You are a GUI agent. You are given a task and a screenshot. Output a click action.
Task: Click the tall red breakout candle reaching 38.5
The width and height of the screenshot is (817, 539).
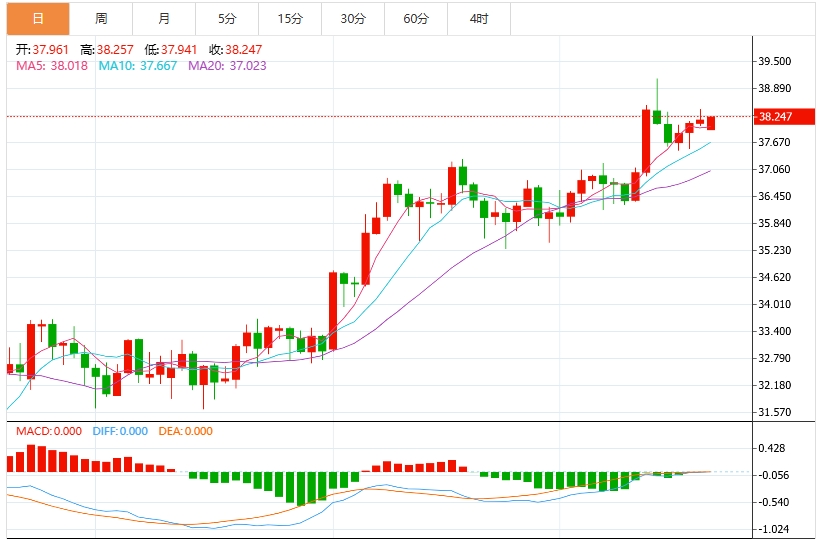tap(646, 141)
